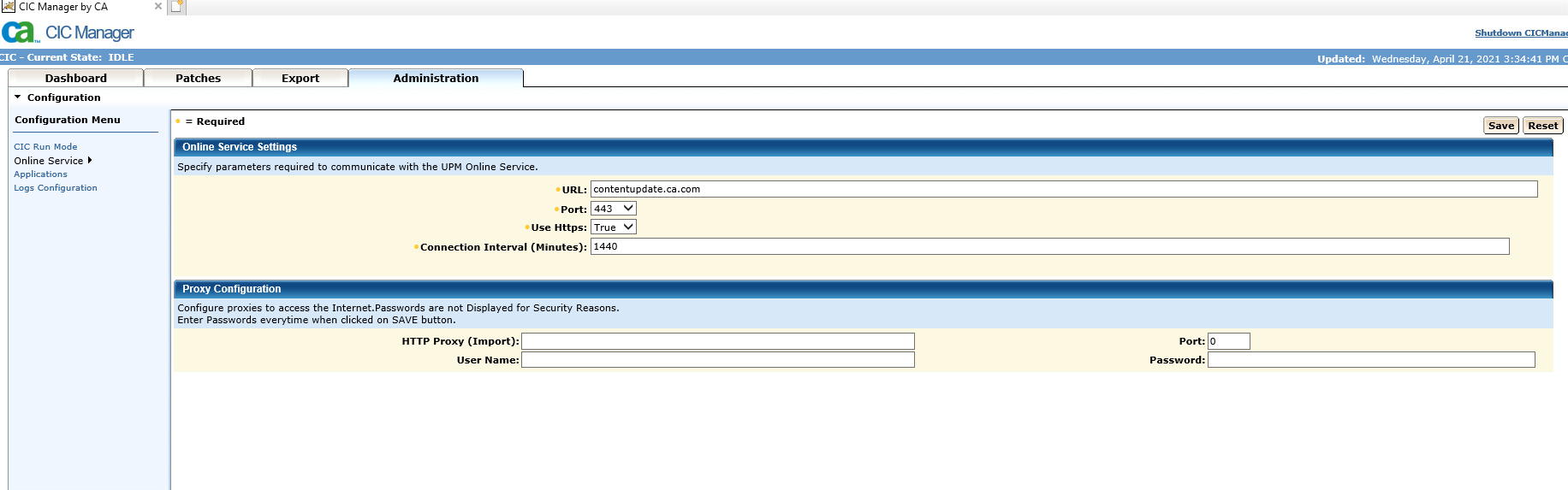
Task: Close the CIC Manager by CA tab
Action: (158, 6)
